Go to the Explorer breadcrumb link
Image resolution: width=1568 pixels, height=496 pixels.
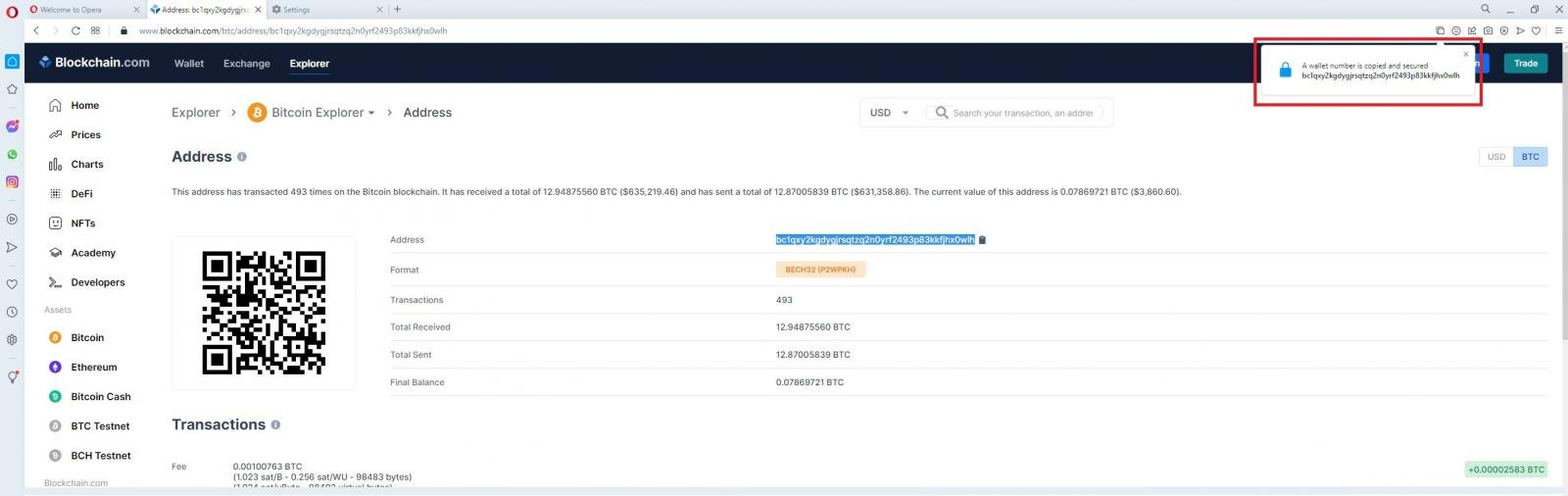coord(196,113)
